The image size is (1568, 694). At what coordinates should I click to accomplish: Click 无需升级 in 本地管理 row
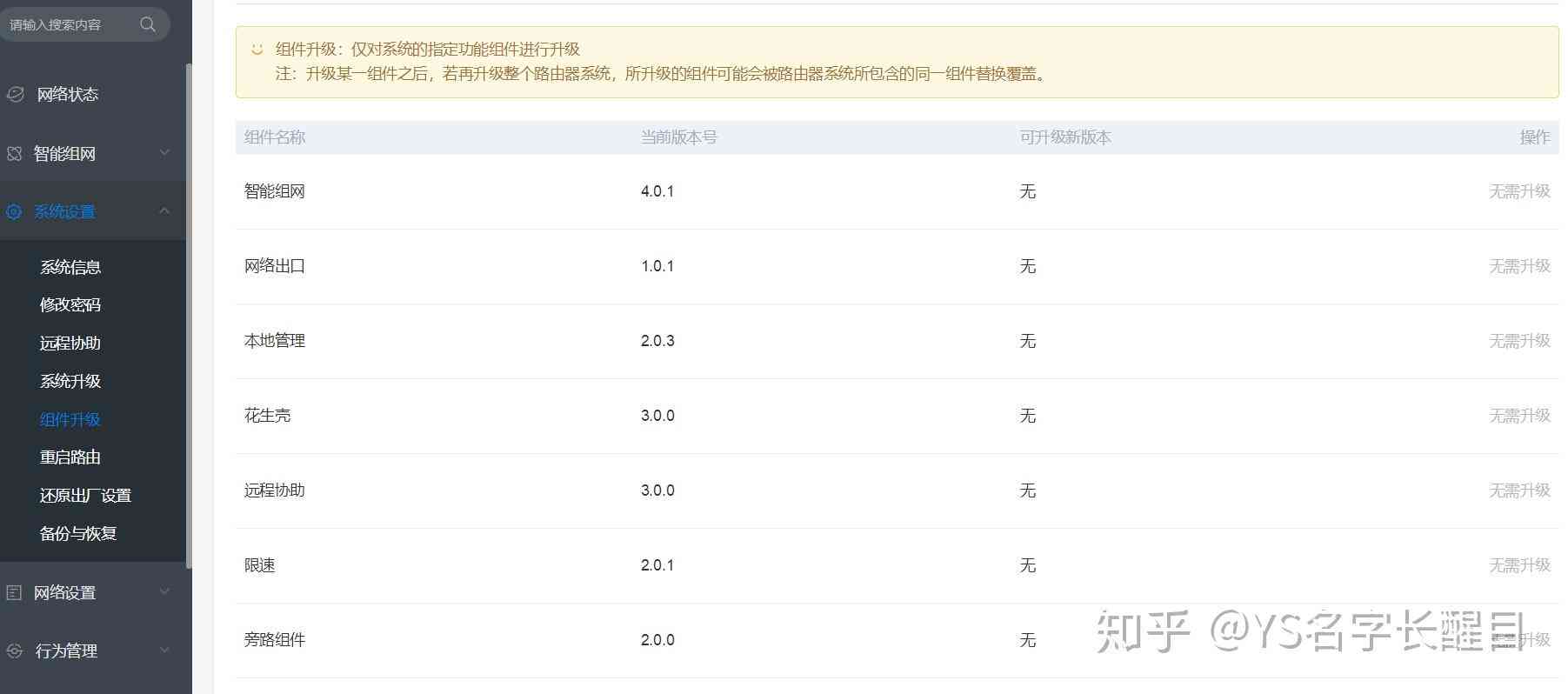(1519, 341)
